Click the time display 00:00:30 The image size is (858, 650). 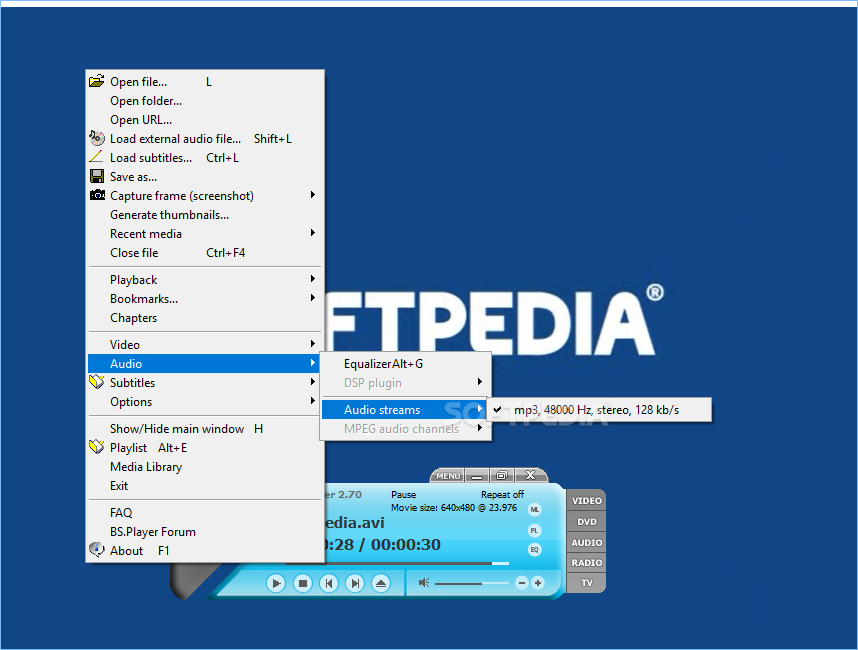click(405, 544)
